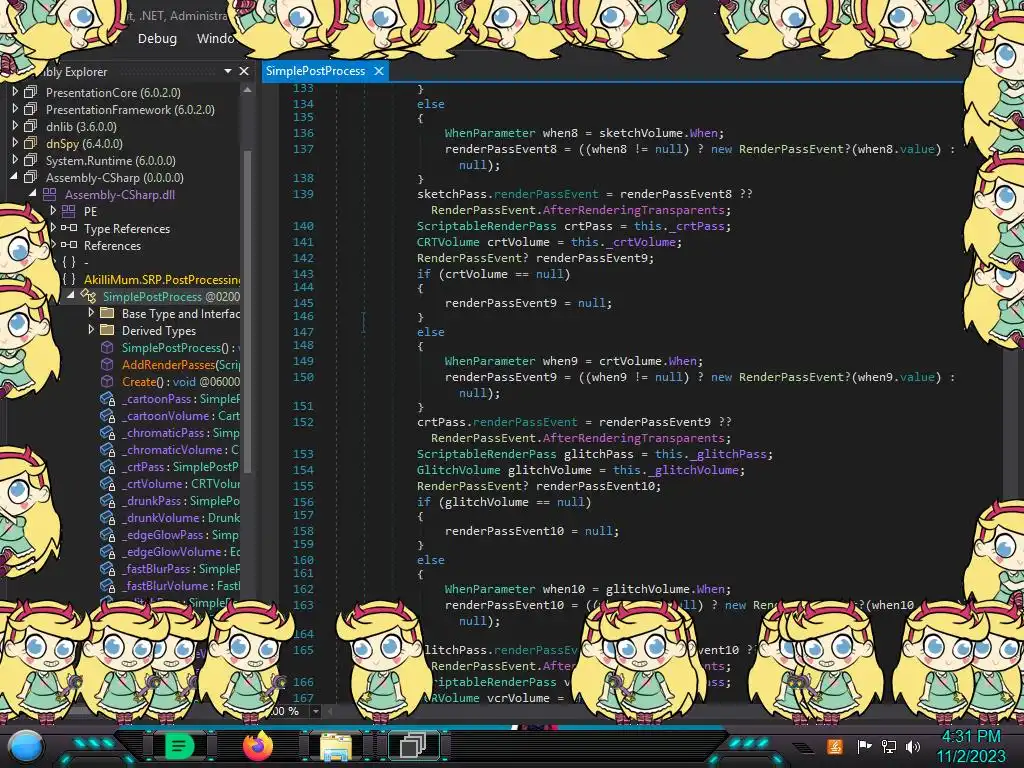Click the Derived Types folder icon

pyautogui.click(x=107, y=330)
